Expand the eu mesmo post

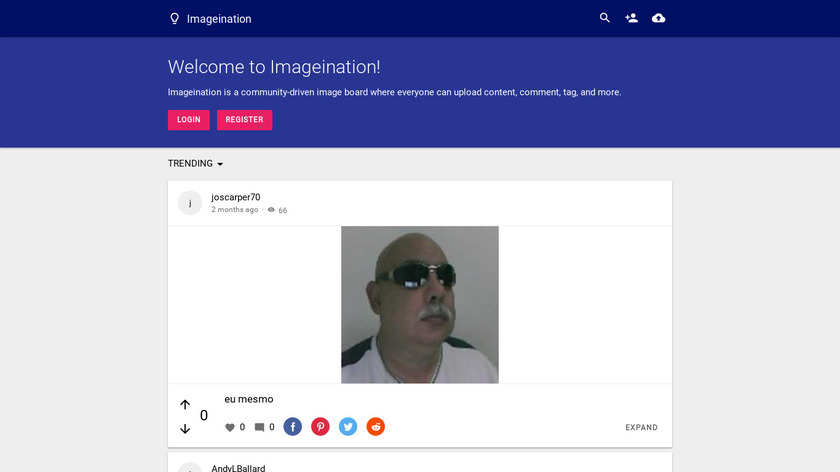point(641,428)
